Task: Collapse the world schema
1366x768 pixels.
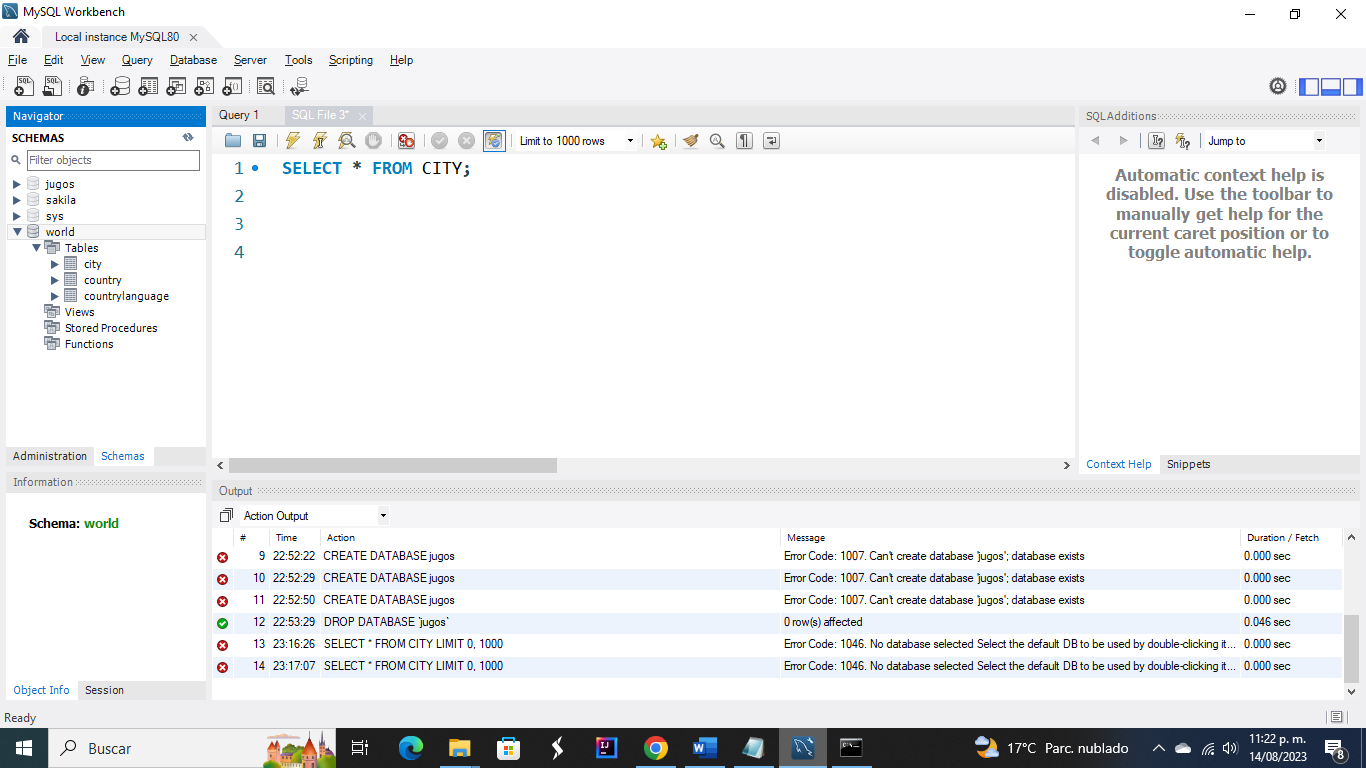Action: click(17, 232)
